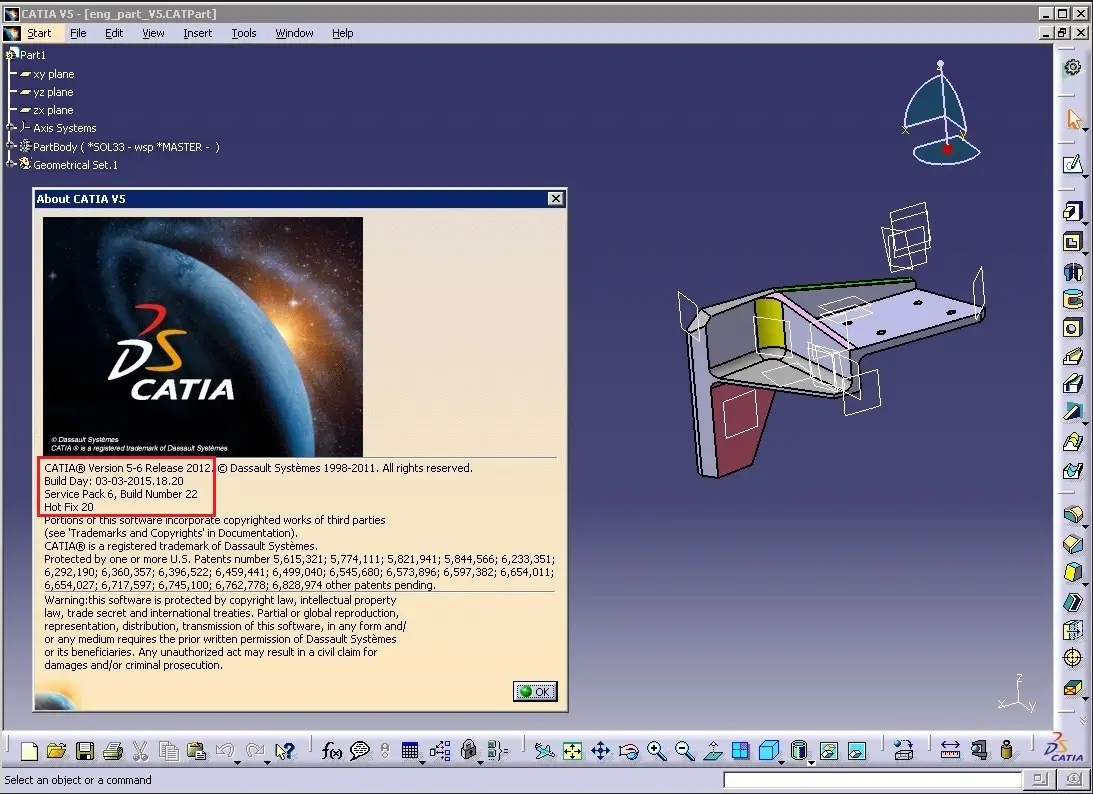The height and width of the screenshot is (794, 1093).
Task: Close the About CATIA V5 dialog
Action: [x=556, y=199]
